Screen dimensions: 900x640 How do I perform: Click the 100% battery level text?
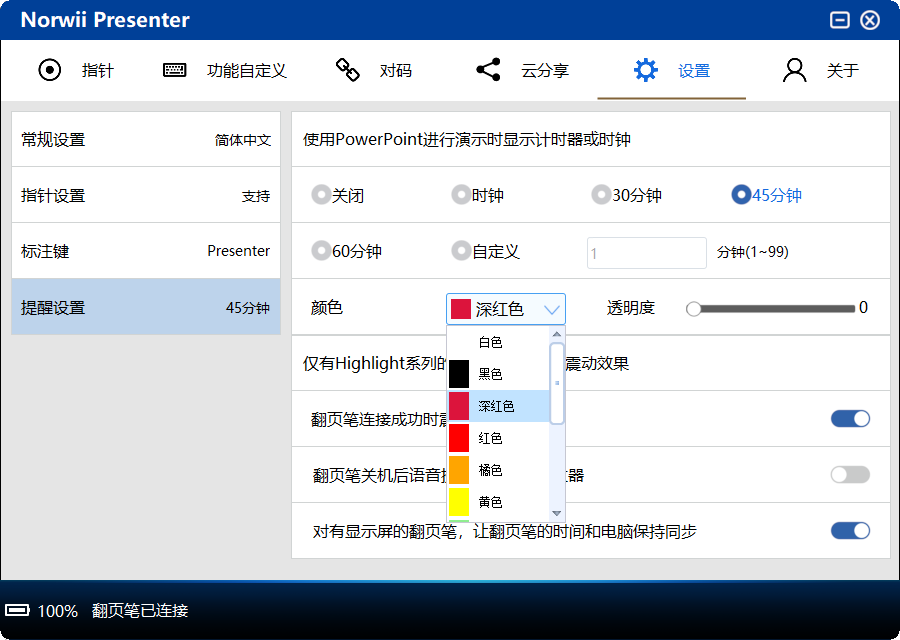point(57,611)
